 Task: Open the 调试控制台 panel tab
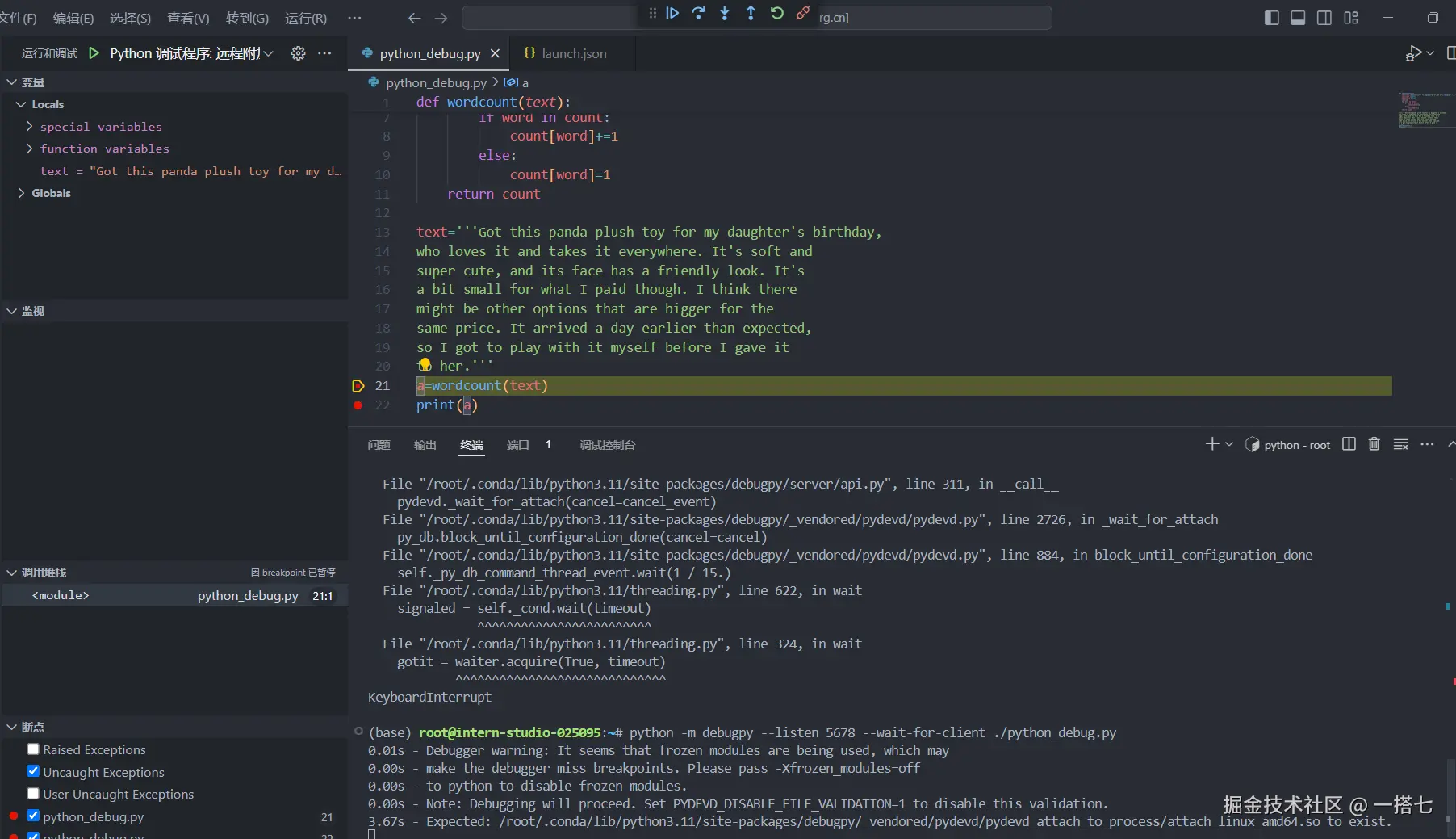point(607,445)
